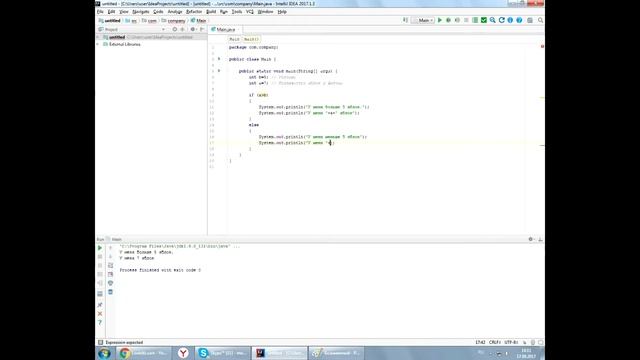This screenshot has width=640, height=360.
Task: Hide the Project tool window
Action: [202, 29]
